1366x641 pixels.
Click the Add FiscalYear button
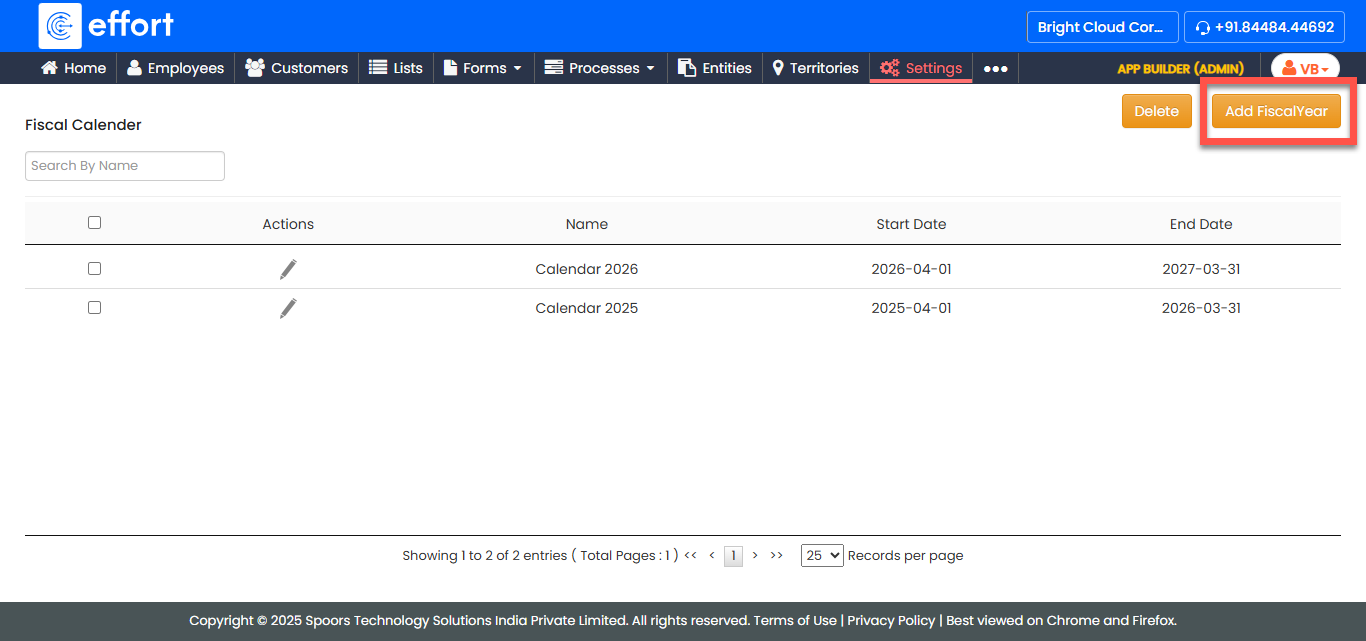pos(1276,111)
